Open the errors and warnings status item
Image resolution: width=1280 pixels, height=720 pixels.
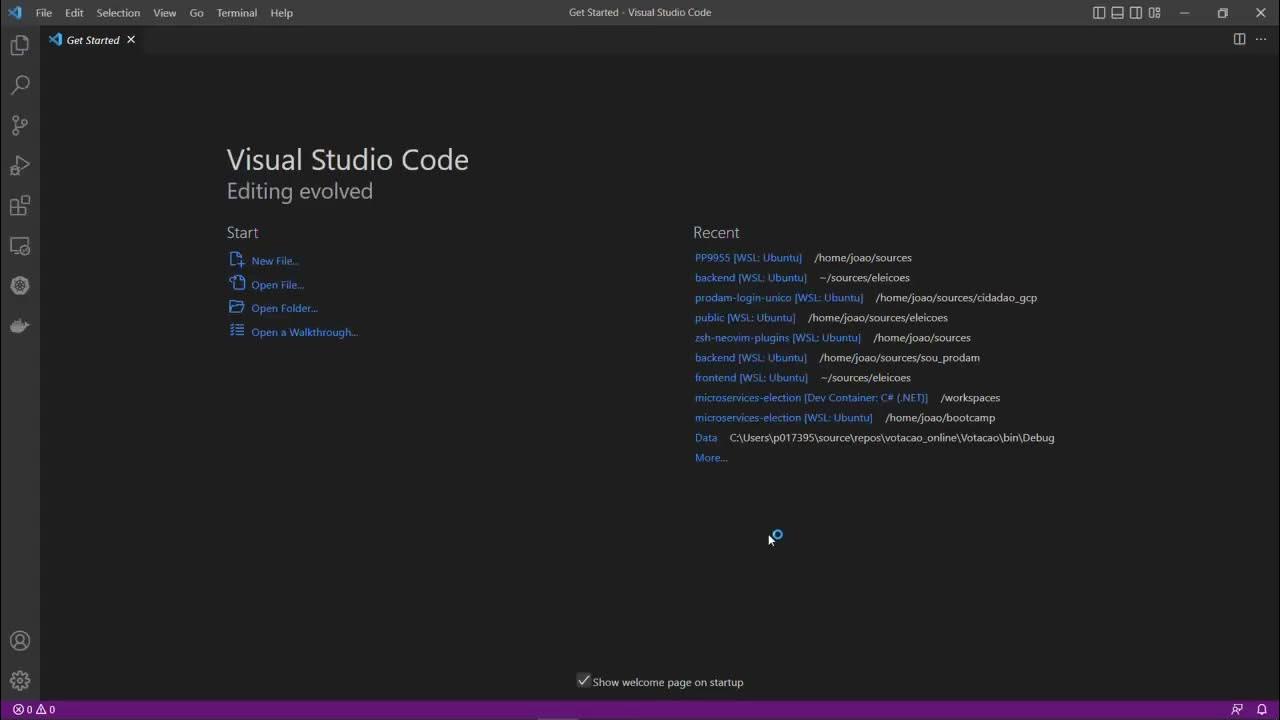[34, 709]
